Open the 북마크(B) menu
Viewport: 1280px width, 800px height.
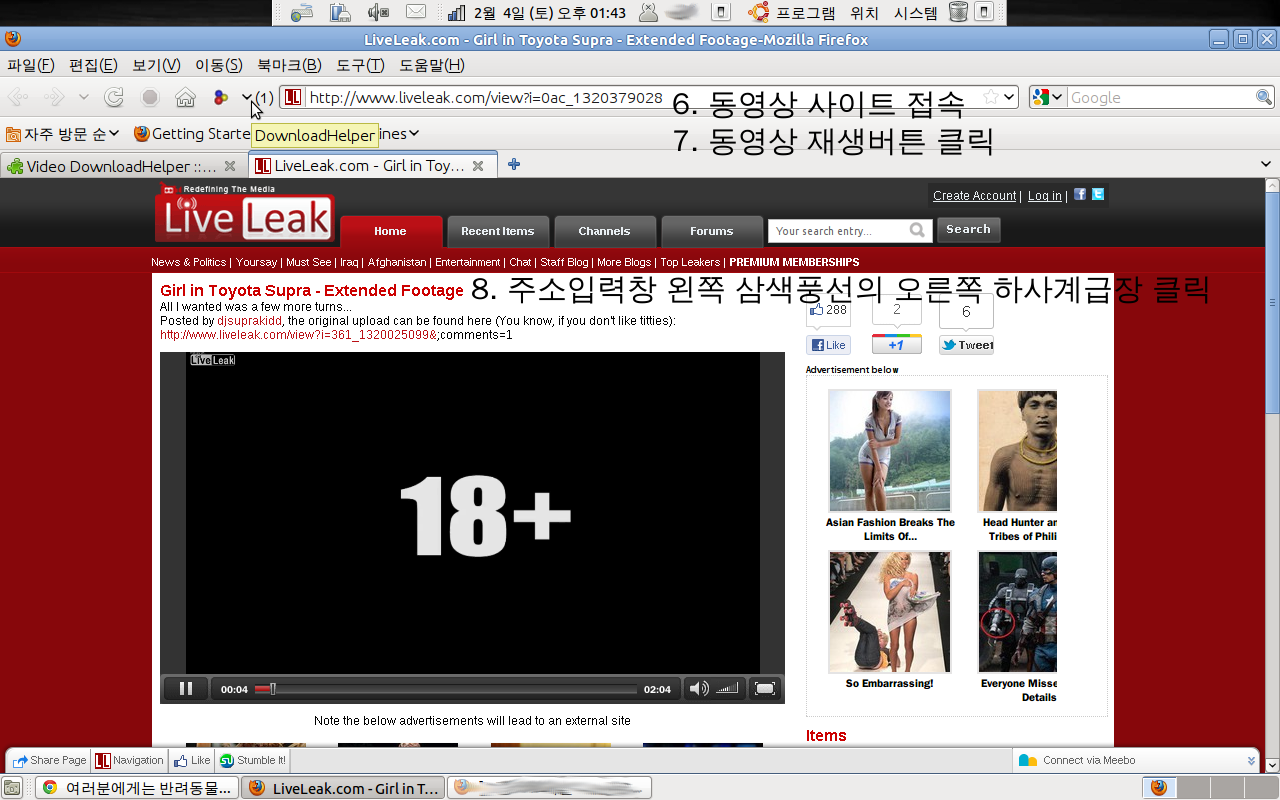pyautogui.click(x=289, y=65)
